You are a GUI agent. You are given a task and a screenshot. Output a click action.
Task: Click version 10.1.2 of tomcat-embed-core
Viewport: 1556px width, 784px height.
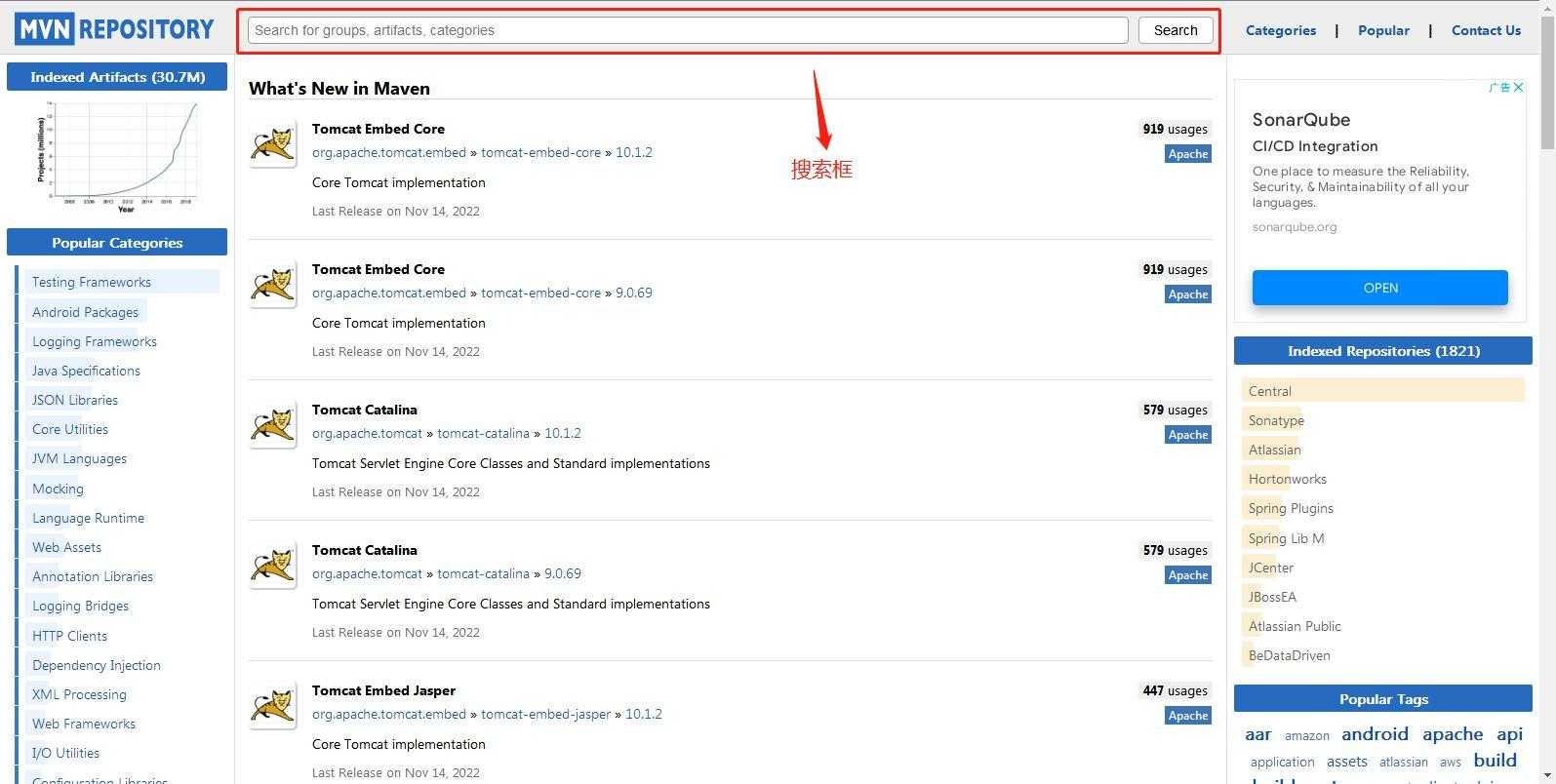tap(634, 152)
